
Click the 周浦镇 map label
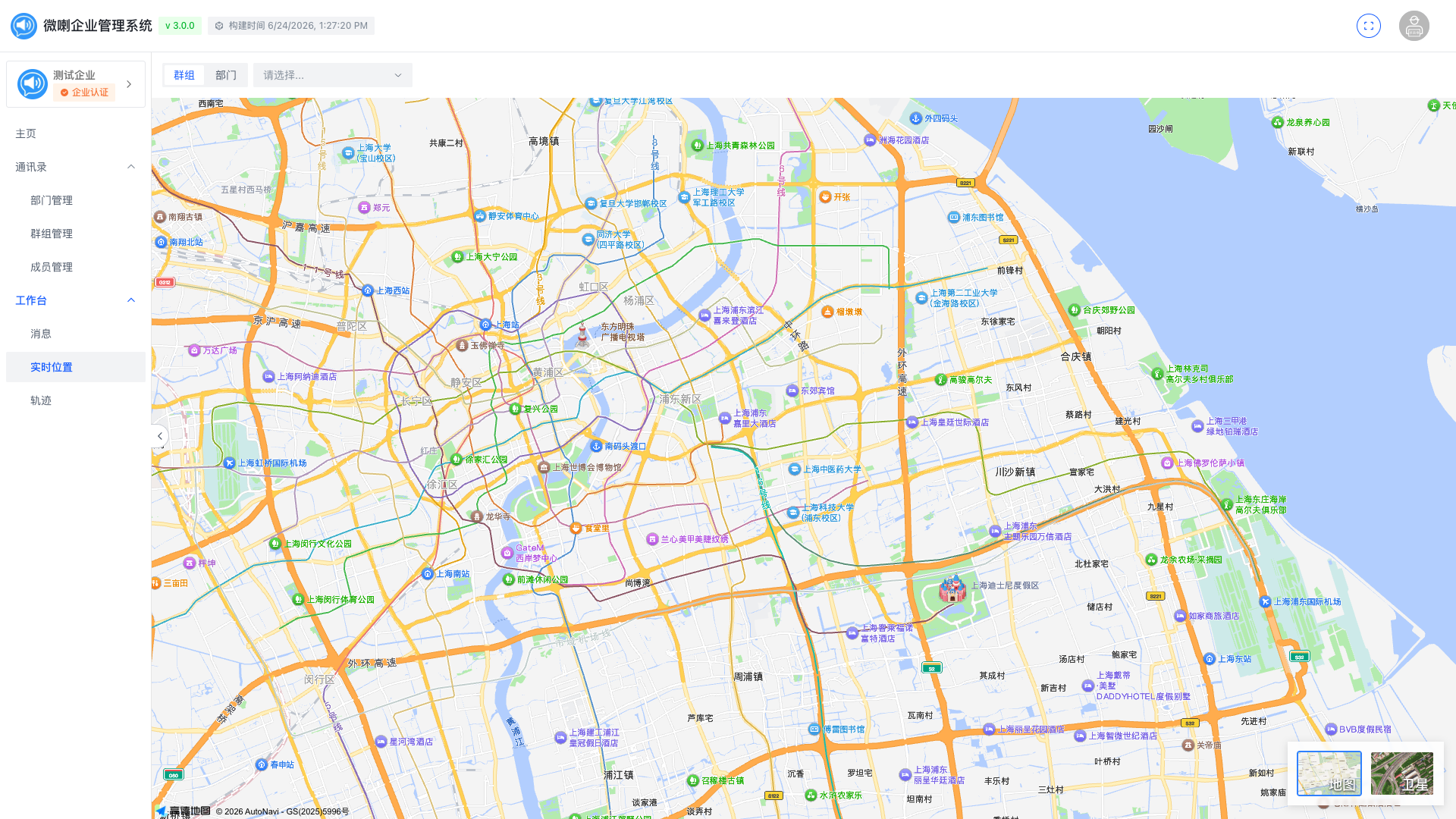pyautogui.click(x=748, y=676)
